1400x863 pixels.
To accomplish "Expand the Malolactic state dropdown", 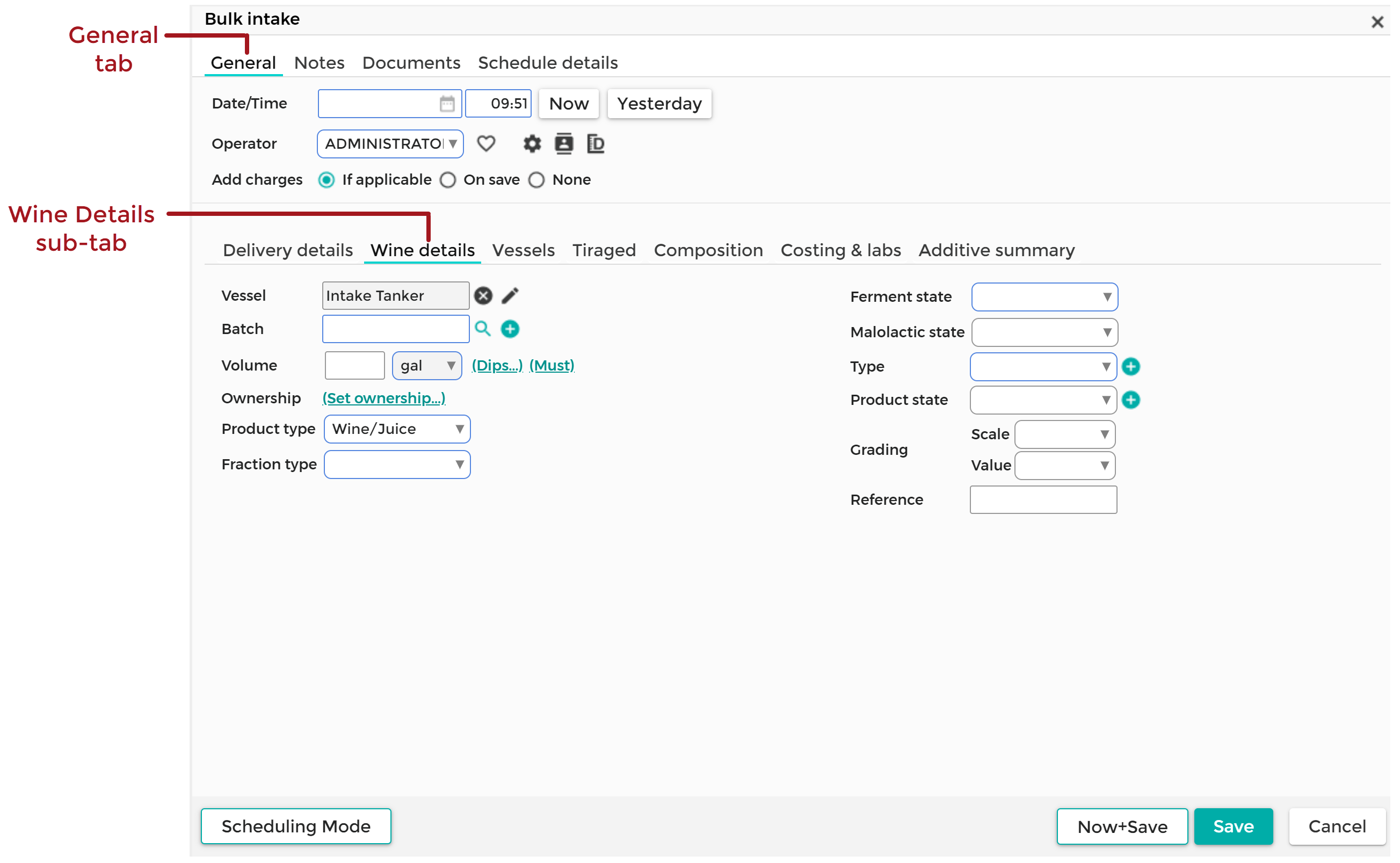I will click(x=1044, y=332).
